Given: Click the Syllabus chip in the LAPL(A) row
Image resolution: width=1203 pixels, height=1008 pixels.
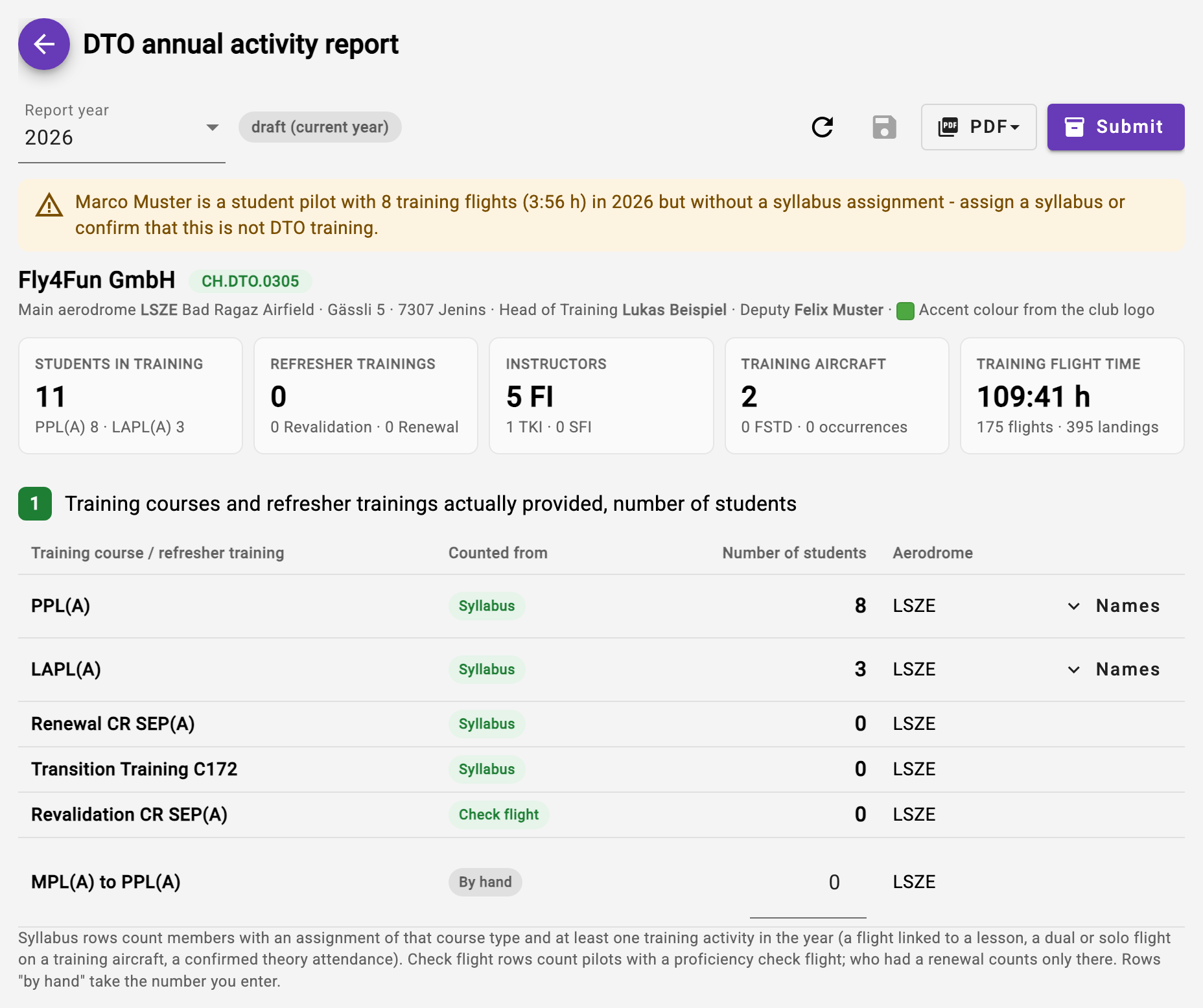Looking at the screenshot, I should (487, 670).
